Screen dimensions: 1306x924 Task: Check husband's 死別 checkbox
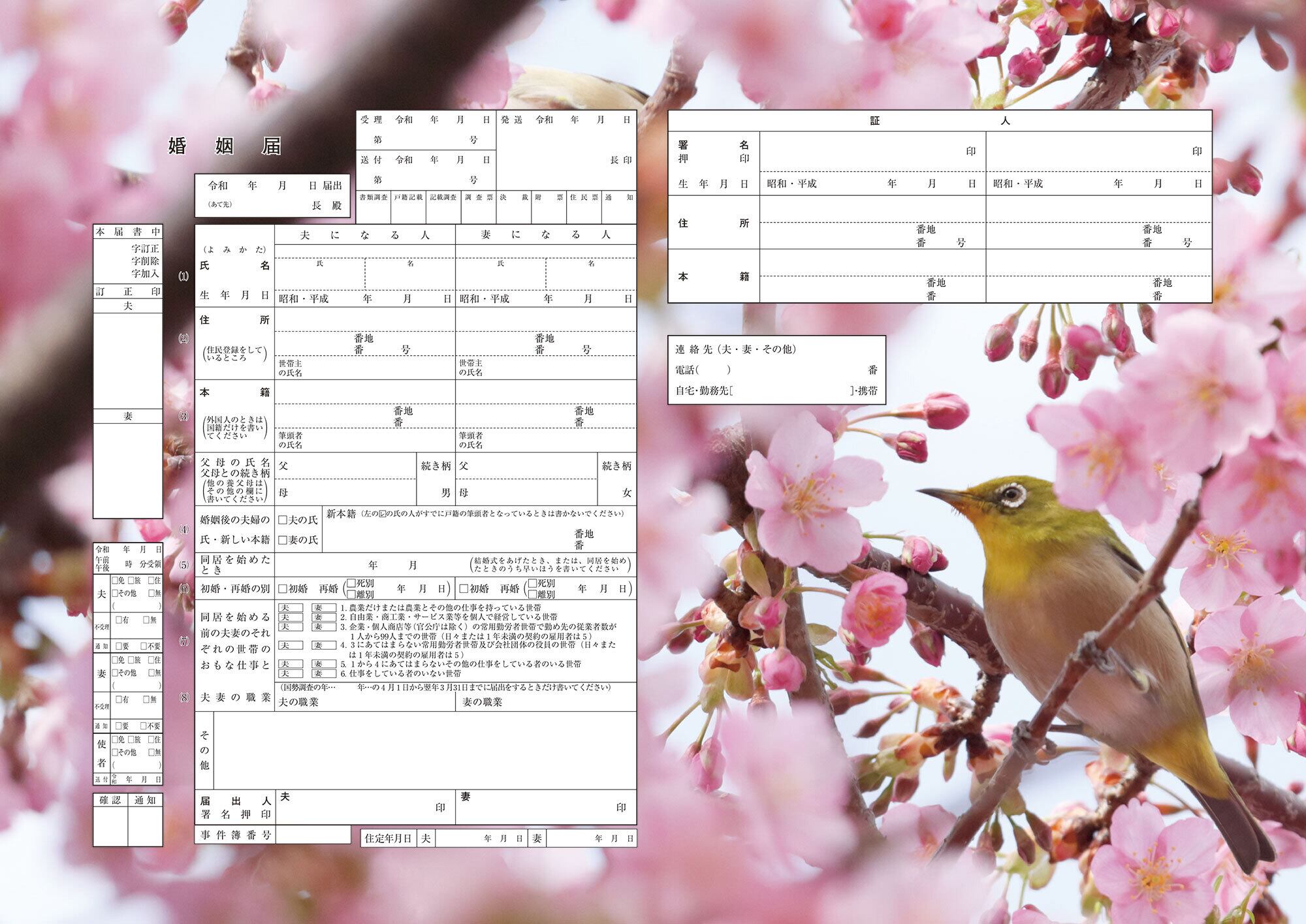(x=351, y=583)
